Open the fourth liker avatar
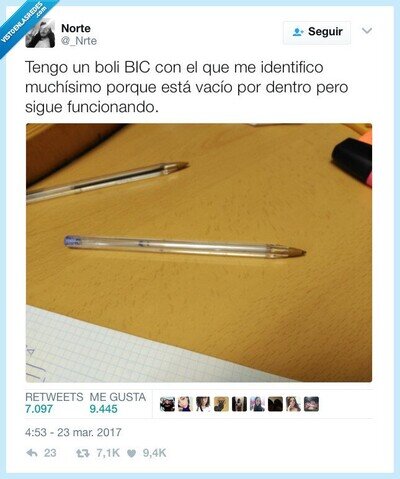400x479 pixels. click(221, 404)
